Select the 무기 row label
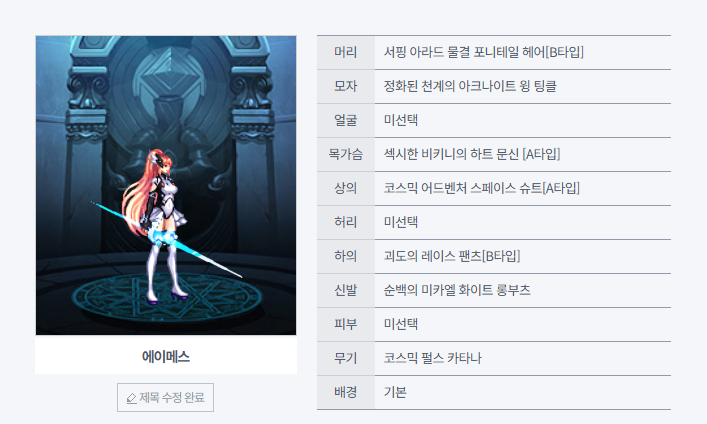The width and height of the screenshot is (707, 424). [345, 358]
